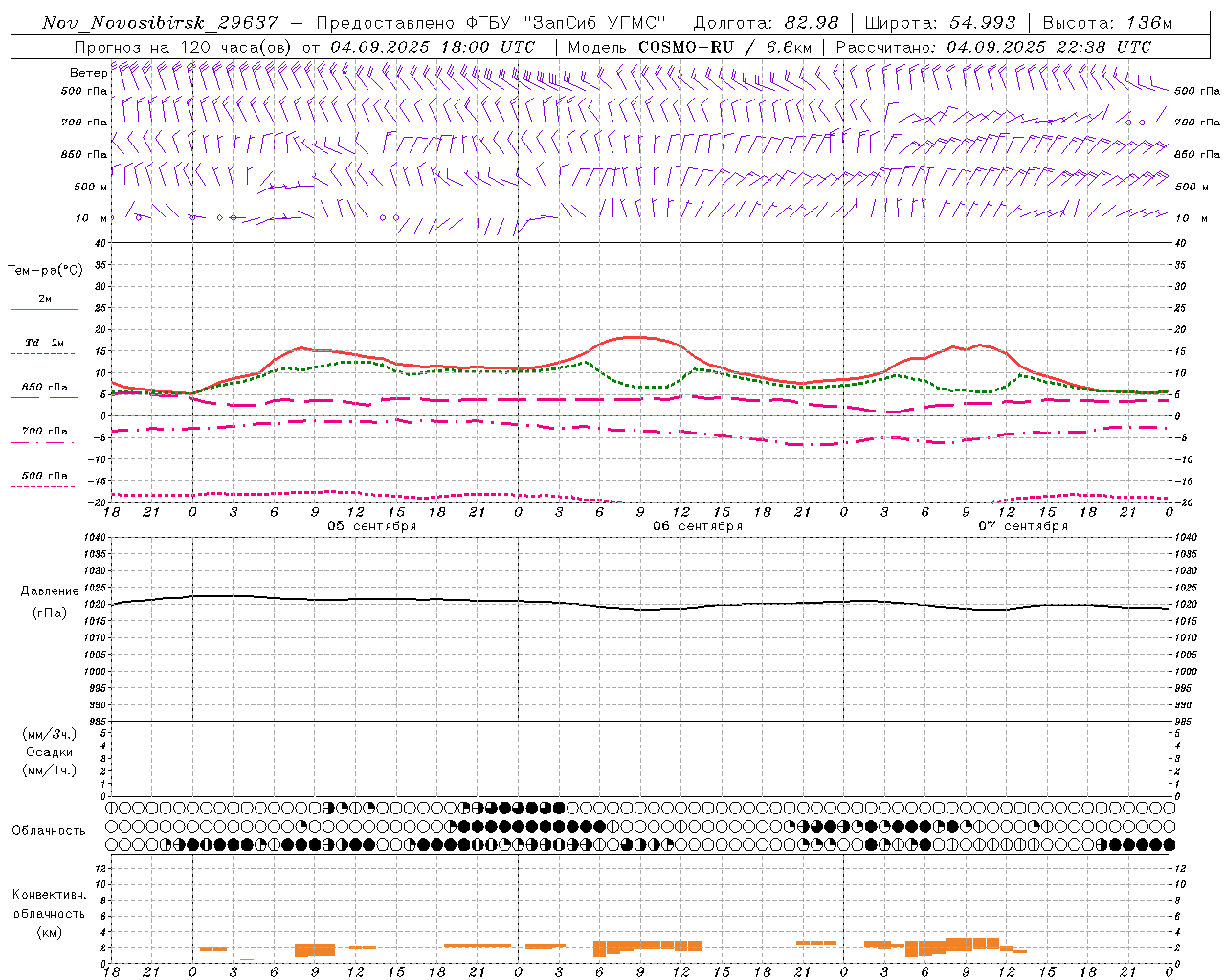Click the 06 сентября date label
Viewport: 1225px width, 980px height.
click(x=698, y=526)
